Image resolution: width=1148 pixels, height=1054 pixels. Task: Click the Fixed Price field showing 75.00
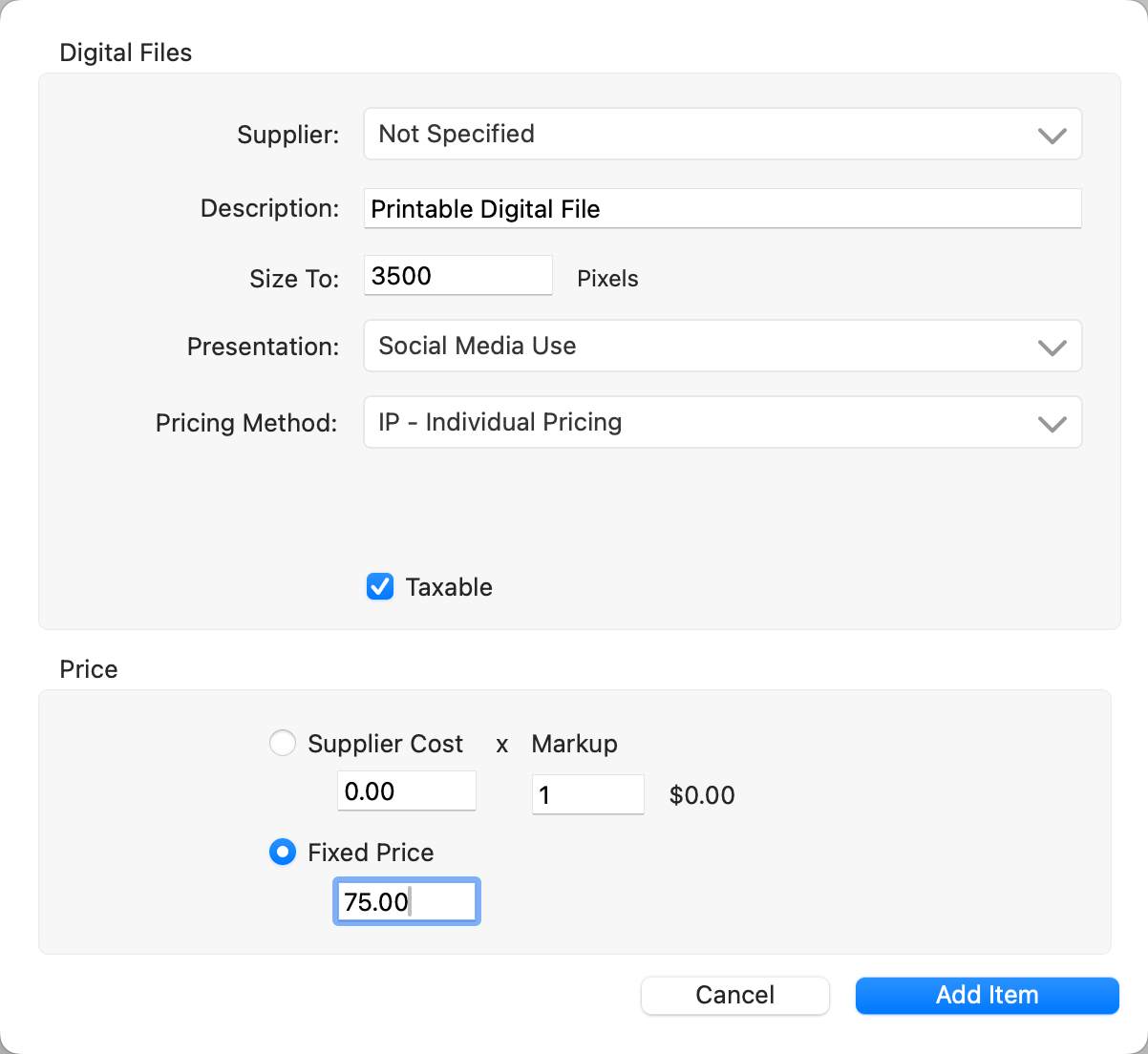tap(406, 902)
